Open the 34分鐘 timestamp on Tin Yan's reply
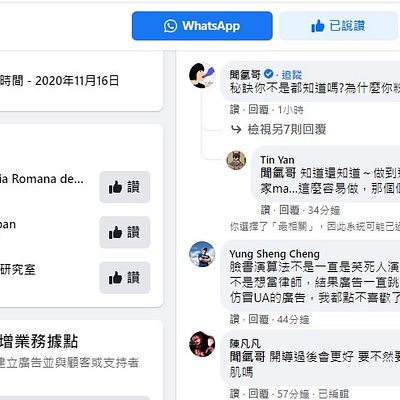 [324, 210]
